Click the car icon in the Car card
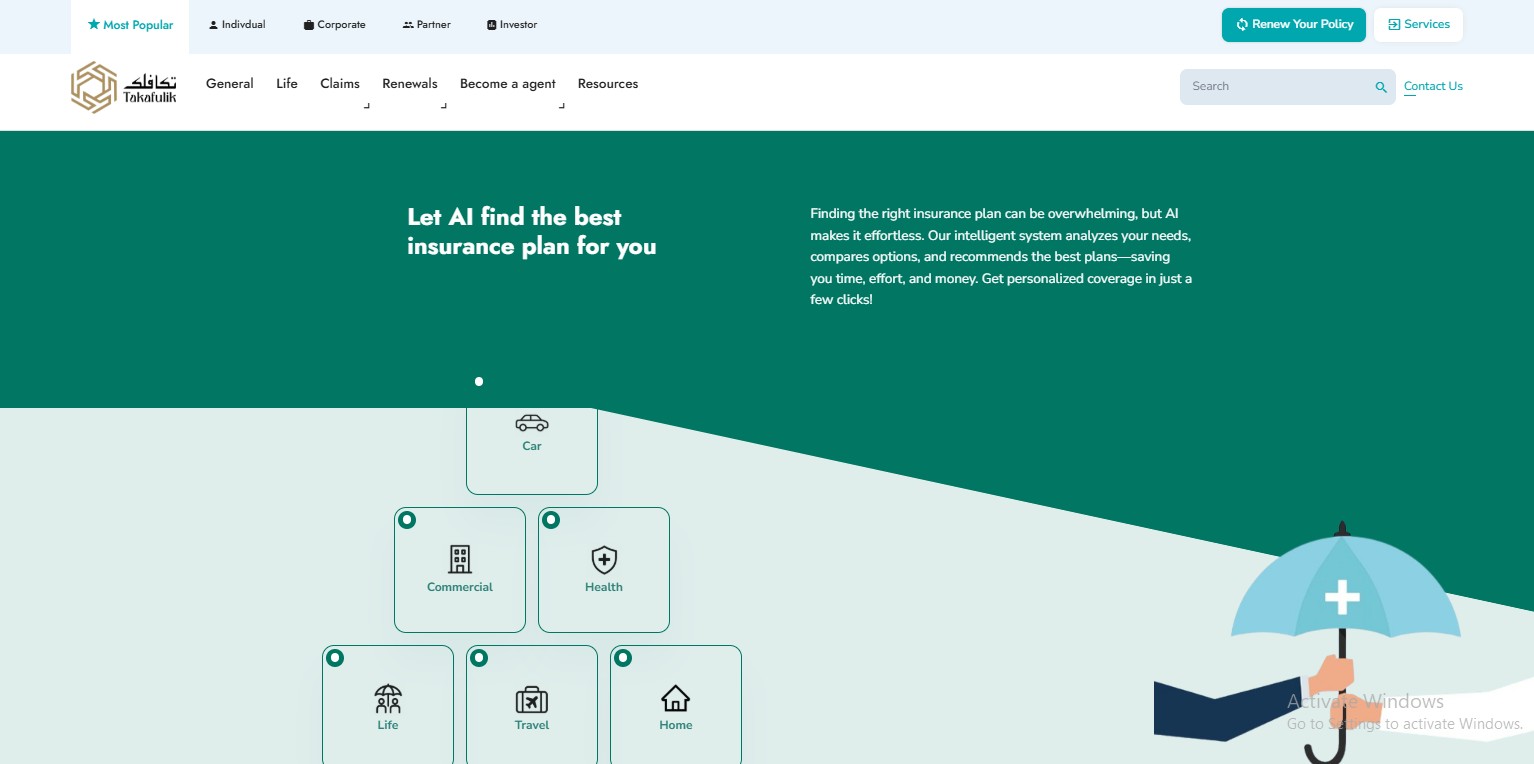Screen dimensions: 1534x764 pyautogui.click(x=532, y=423)
